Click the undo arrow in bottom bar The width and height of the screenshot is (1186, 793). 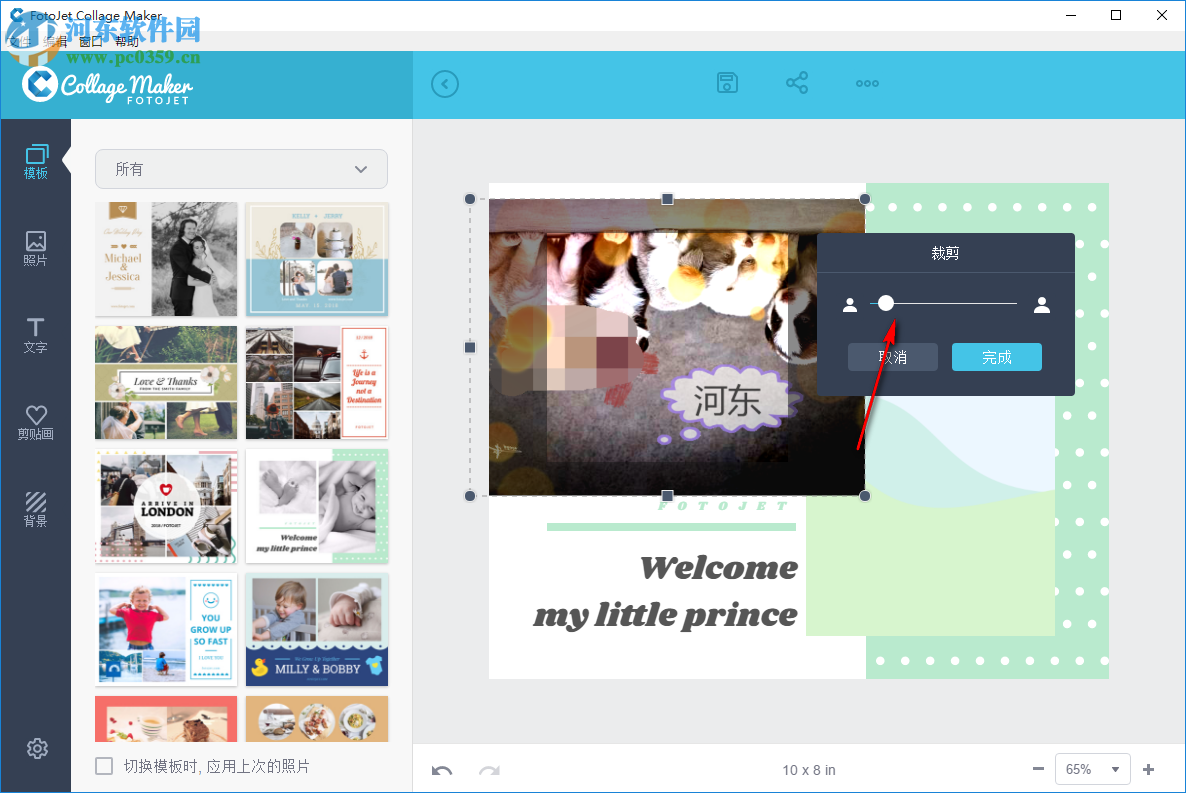[x=442, y=769]
